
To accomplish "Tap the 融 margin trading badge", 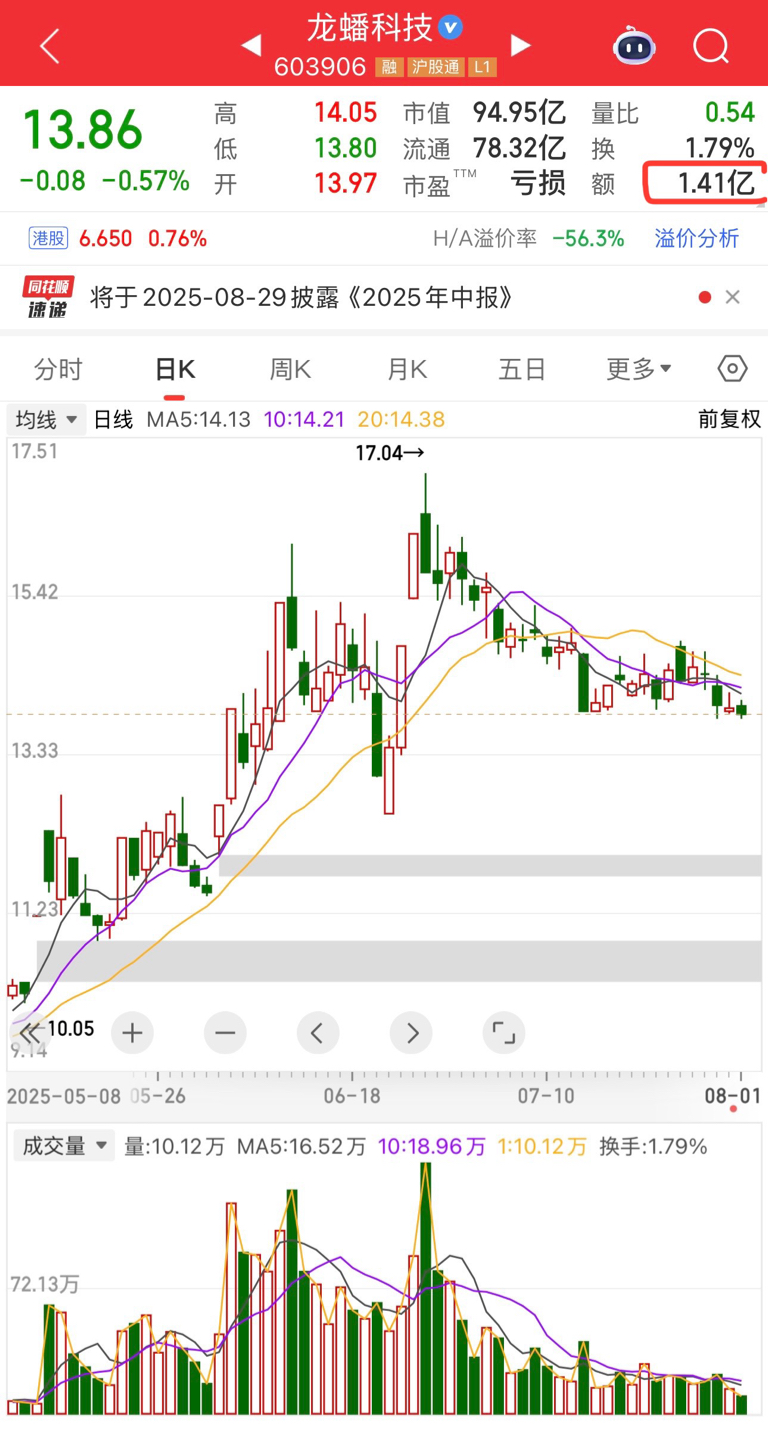I will (388, 67).
